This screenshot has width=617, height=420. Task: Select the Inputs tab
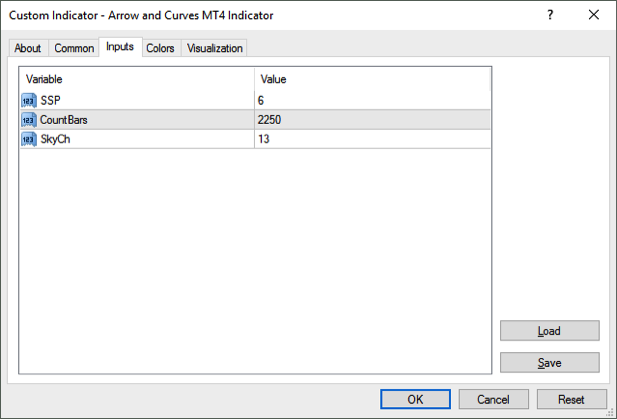pos(120,47)
